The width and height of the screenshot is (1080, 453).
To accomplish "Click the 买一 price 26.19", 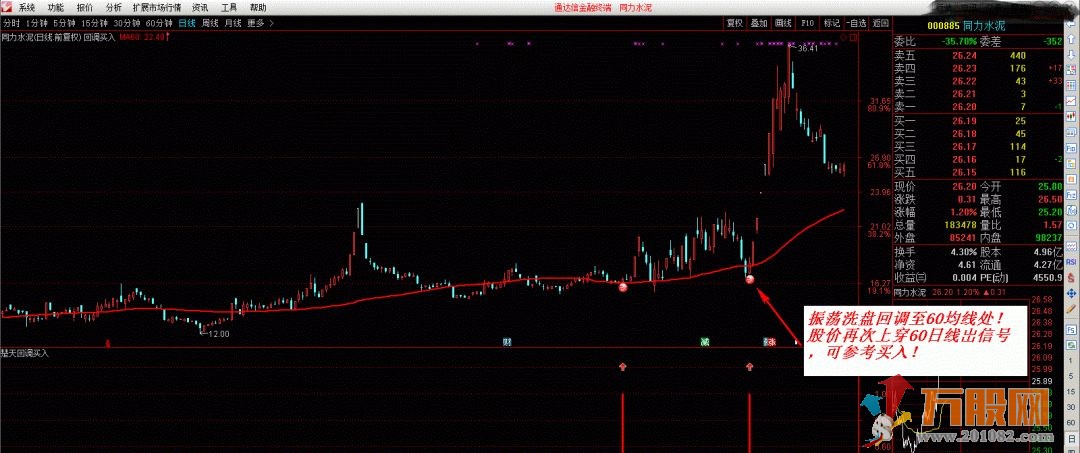I will pos(963,122).
